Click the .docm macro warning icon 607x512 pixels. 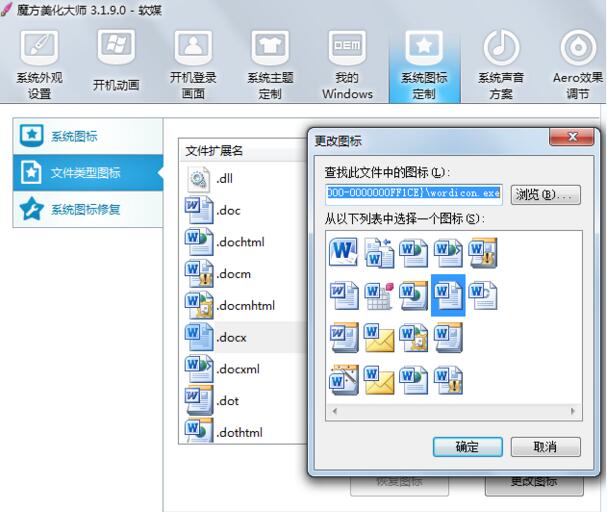[x=199, y=274]
